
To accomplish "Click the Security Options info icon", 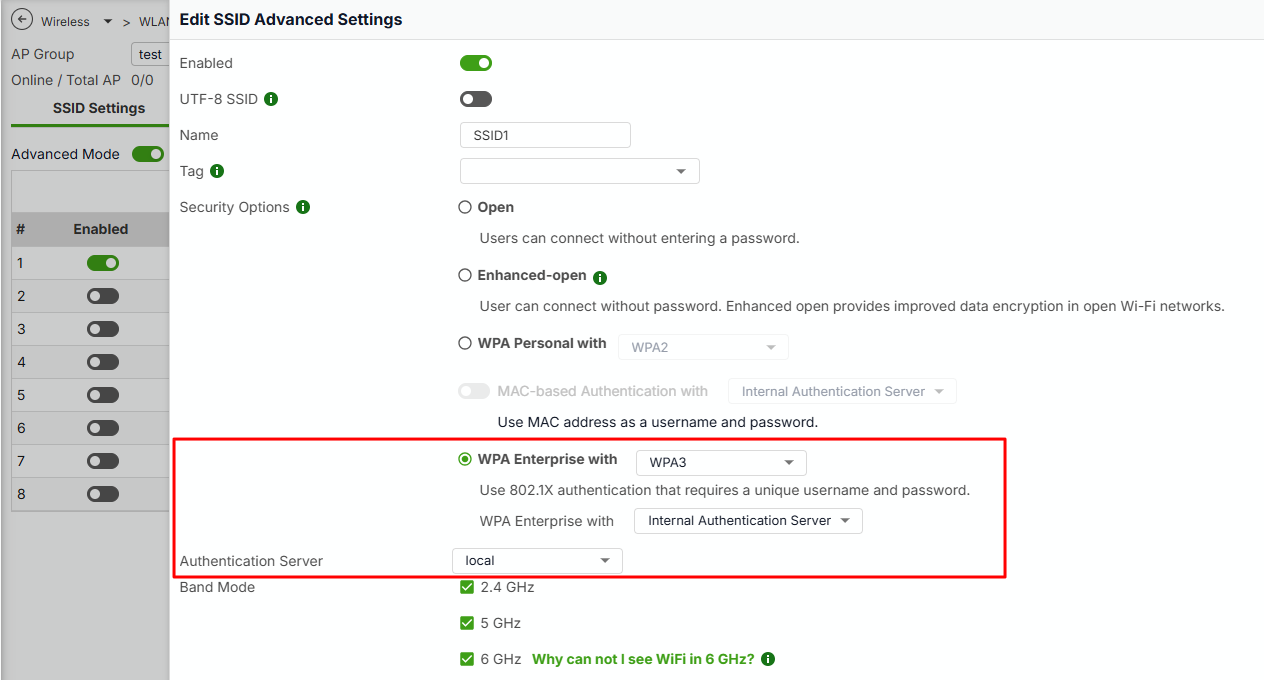I will click(x=303, y=207).
